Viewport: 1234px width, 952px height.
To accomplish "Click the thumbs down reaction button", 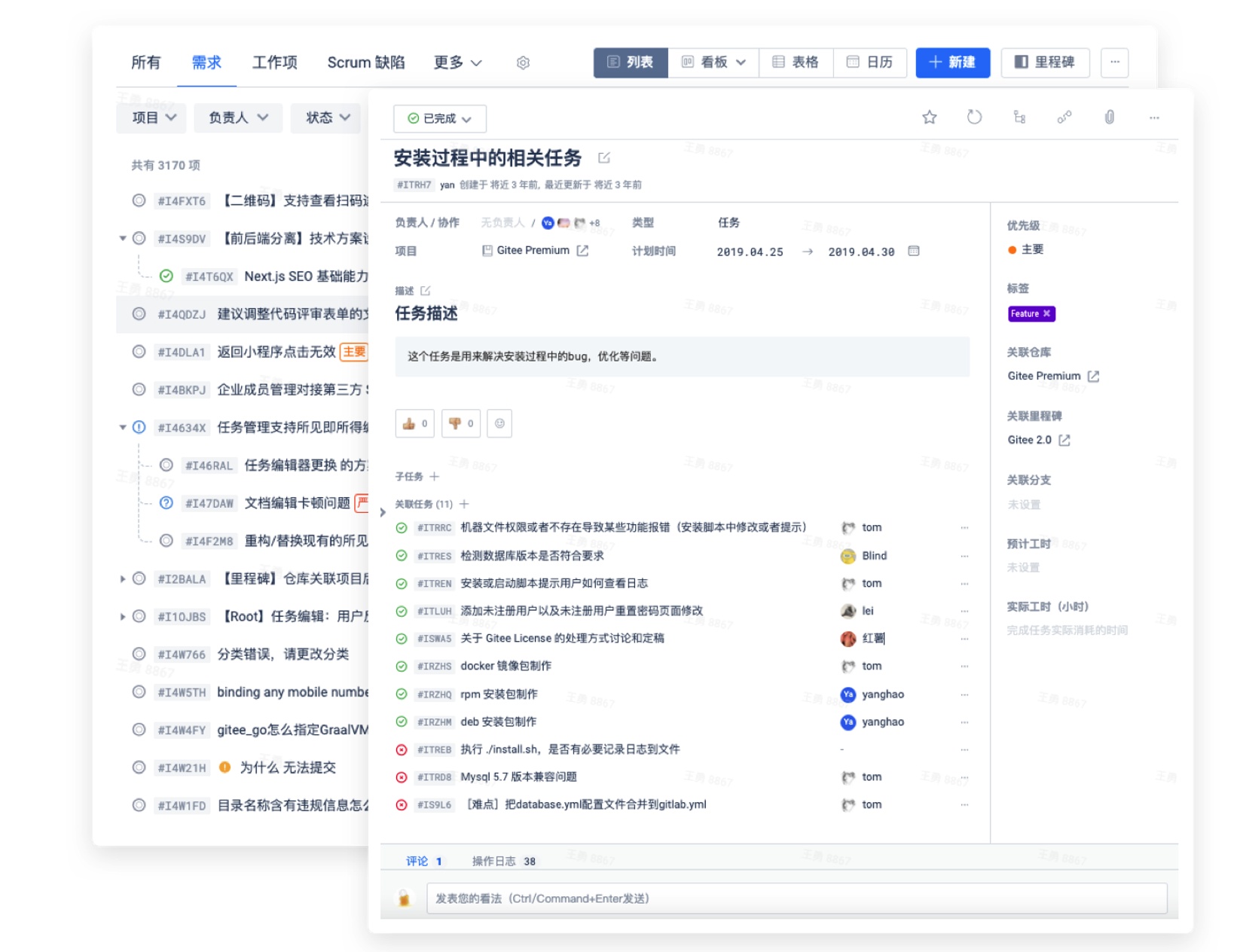I will tap(460, 423).
